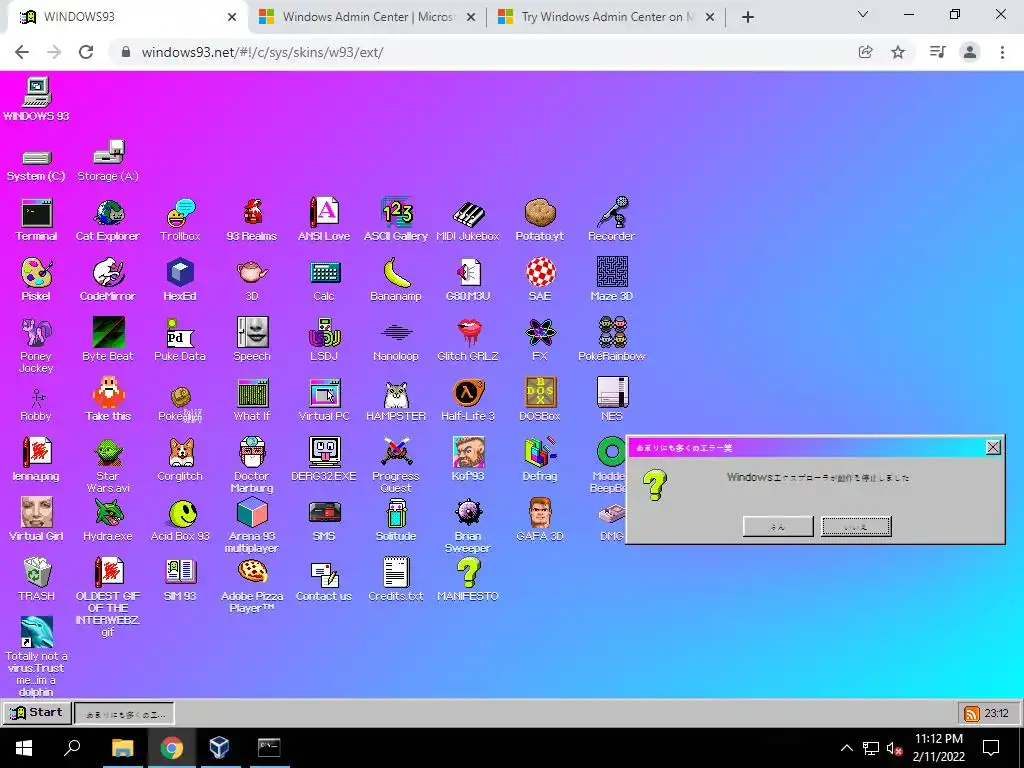
Task: Show hidden system tray icons
Action: coord(846,748)
